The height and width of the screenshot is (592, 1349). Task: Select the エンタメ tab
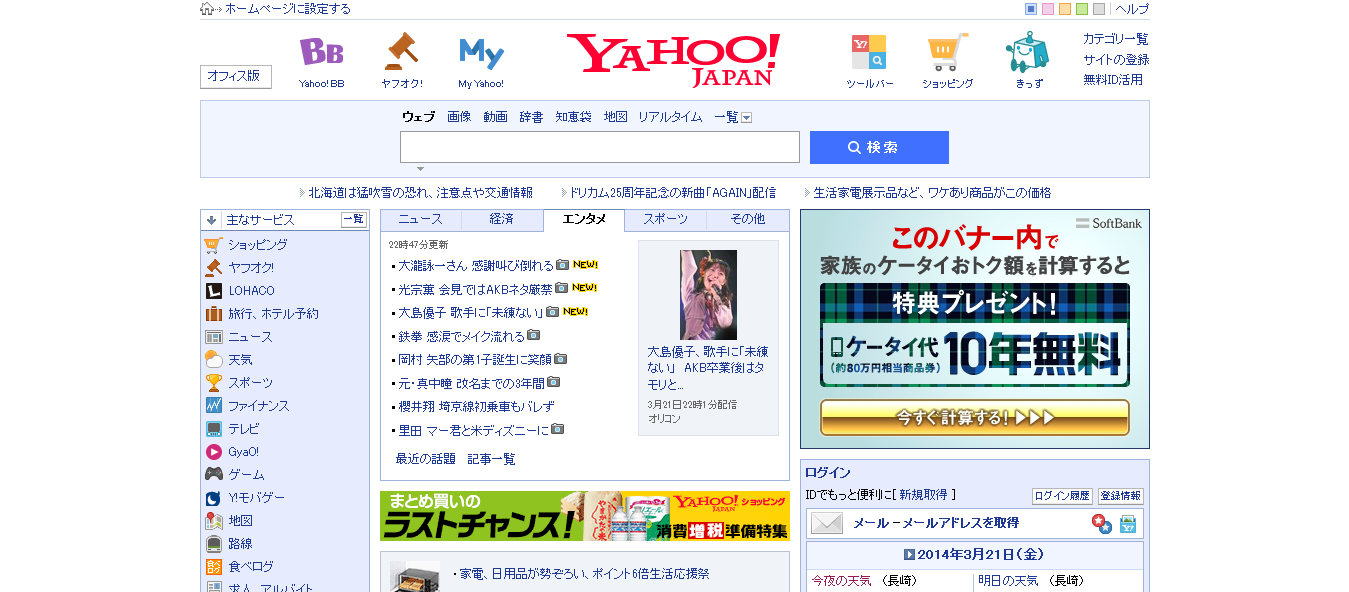coord(584,220)
